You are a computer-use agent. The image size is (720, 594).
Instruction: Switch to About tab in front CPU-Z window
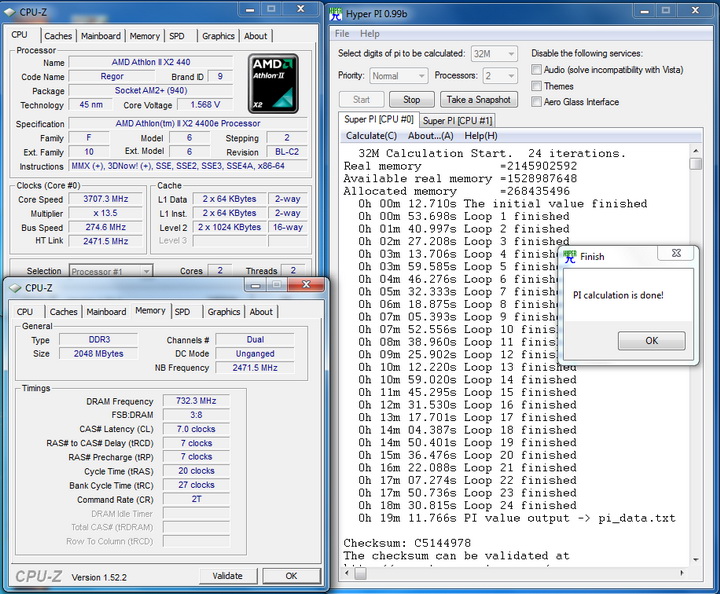pyautogui.click(x=261, y=312)
